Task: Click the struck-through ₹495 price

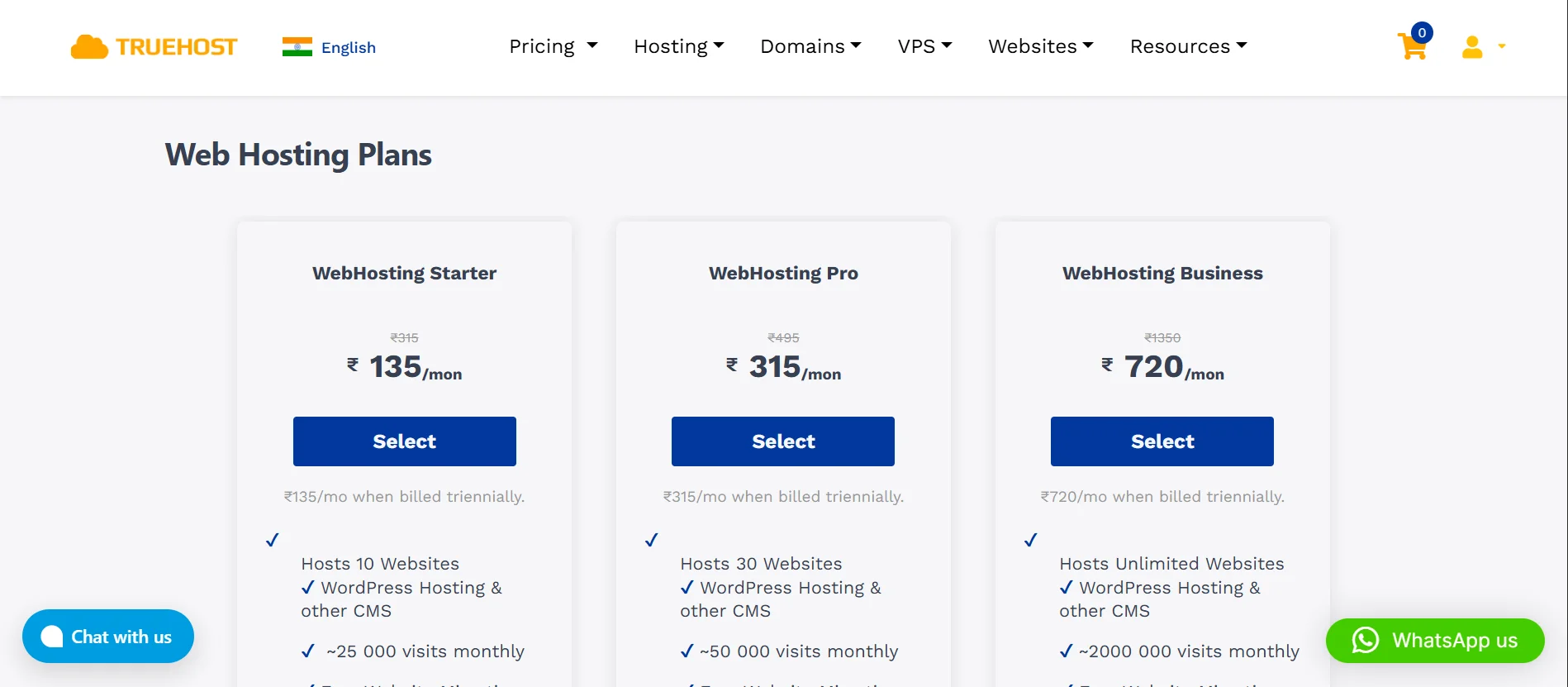Action: pyautogui.click(x=783, y=338)
